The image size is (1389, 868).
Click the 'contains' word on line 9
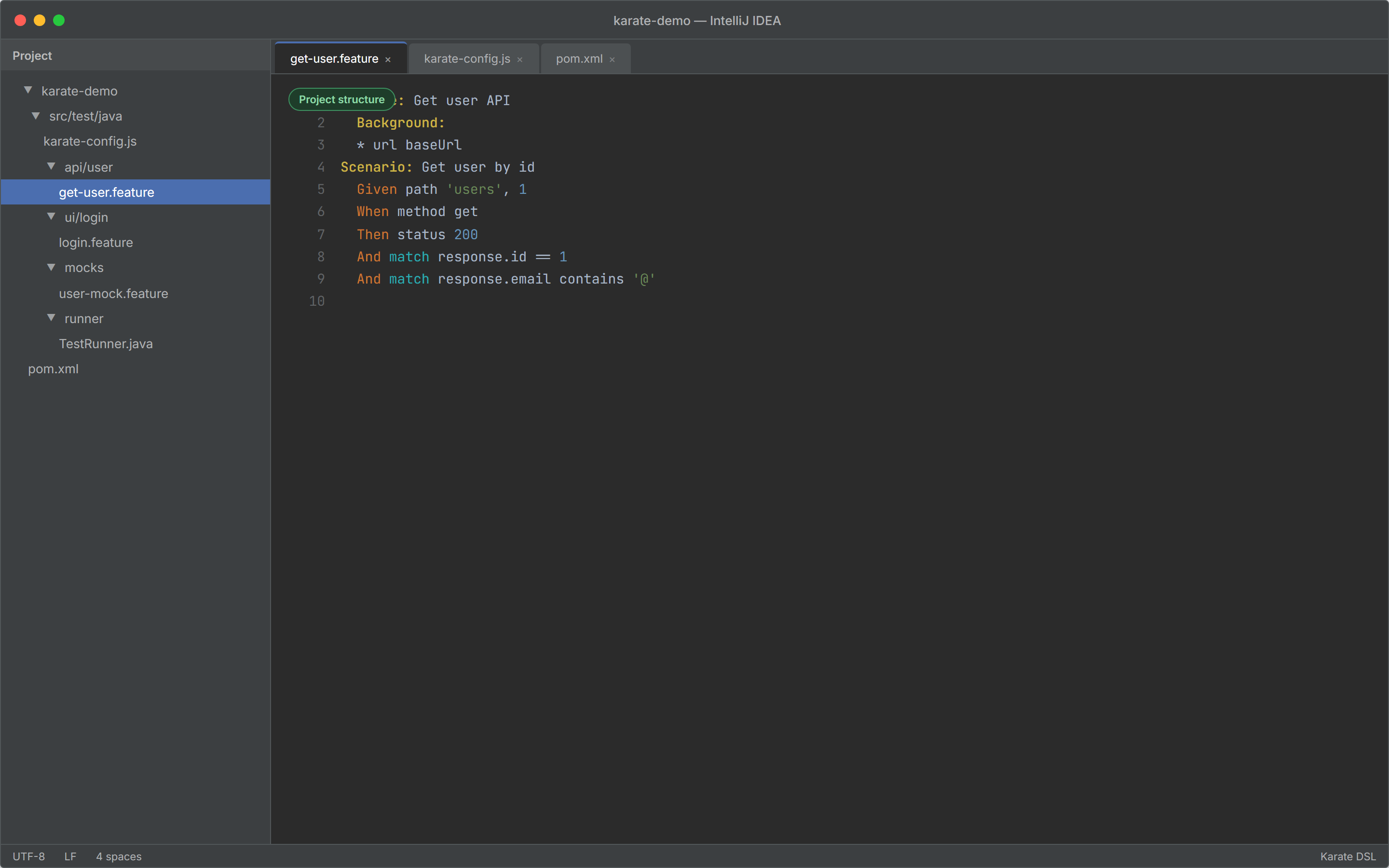coord(591,279)
